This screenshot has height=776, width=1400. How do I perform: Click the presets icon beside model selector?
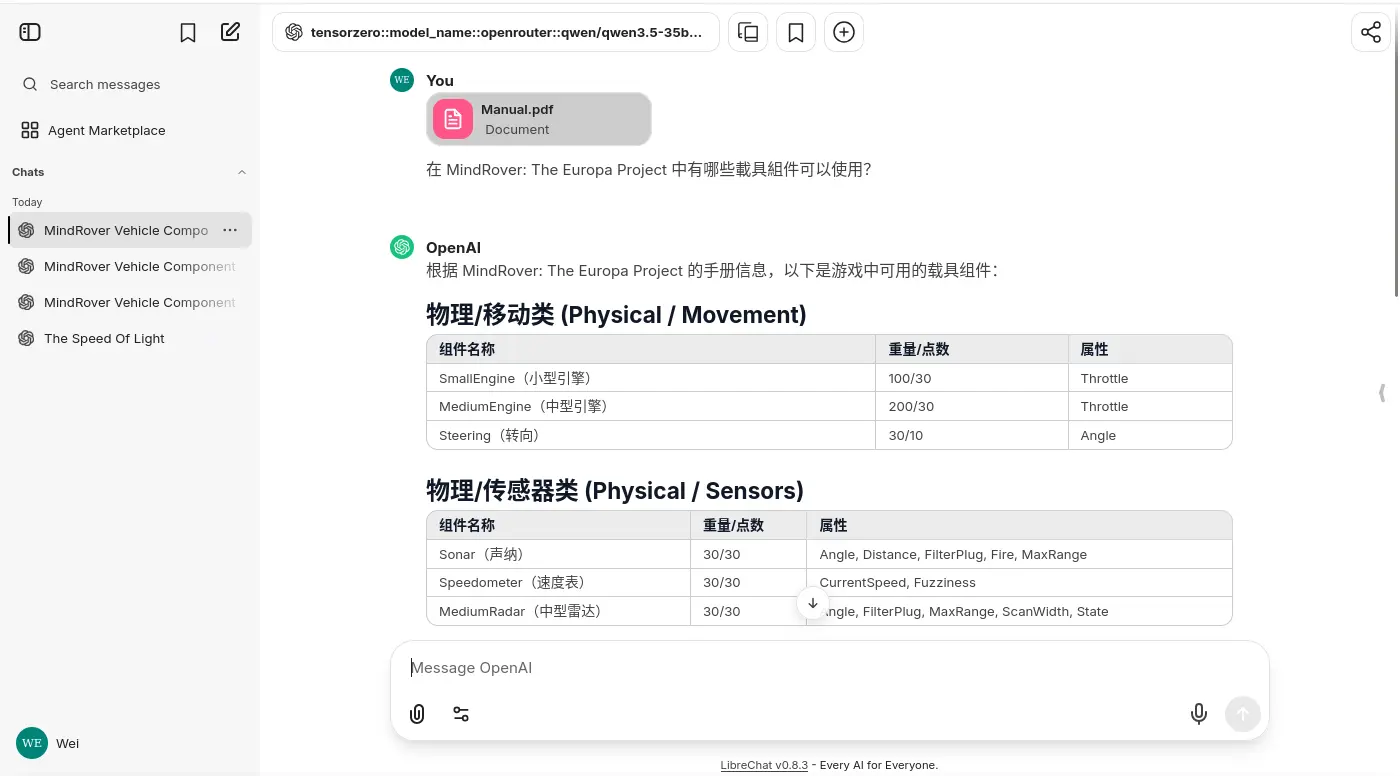[x=748, y=32]
